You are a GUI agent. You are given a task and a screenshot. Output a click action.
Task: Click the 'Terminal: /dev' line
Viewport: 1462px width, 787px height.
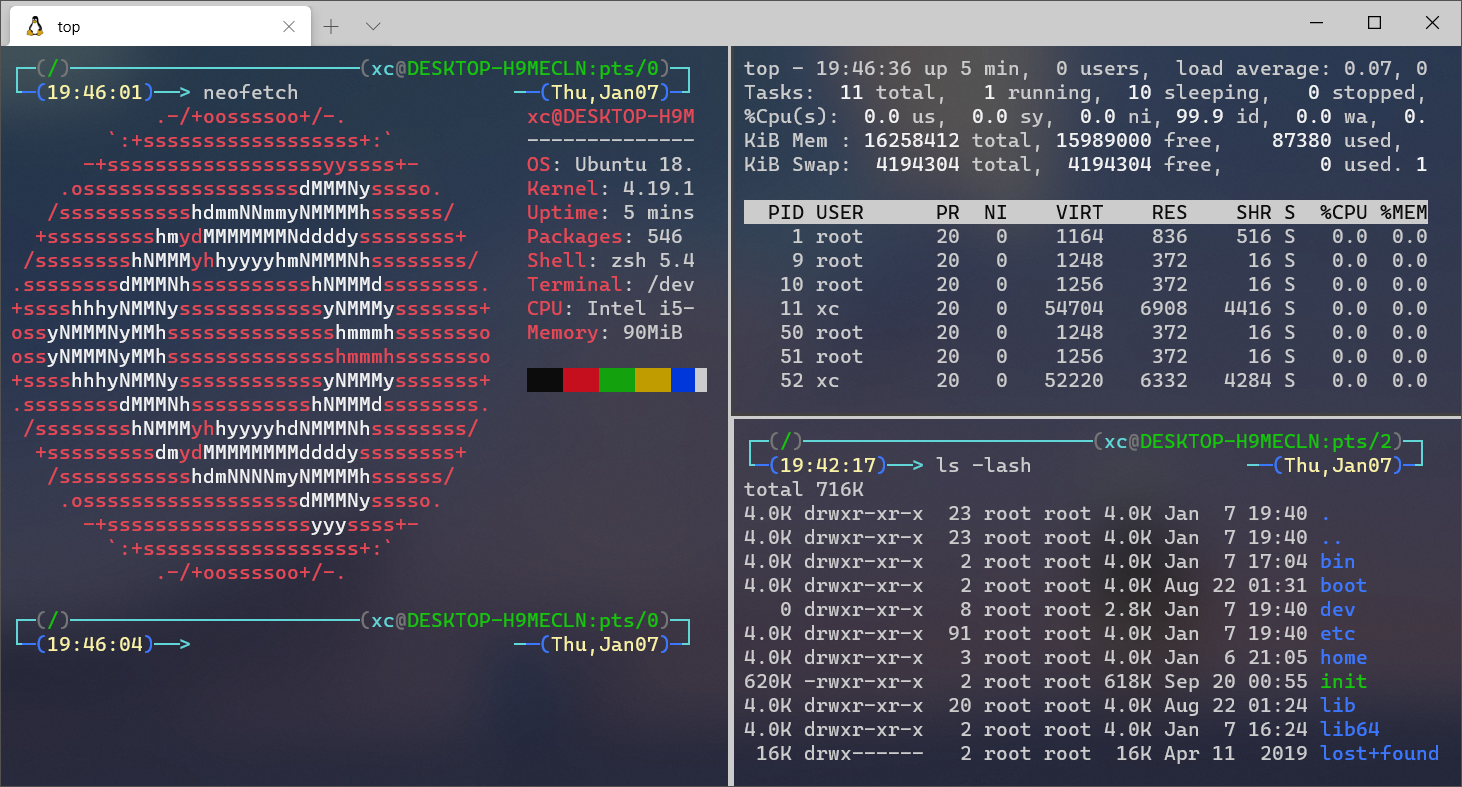click(x=611, y=285)
